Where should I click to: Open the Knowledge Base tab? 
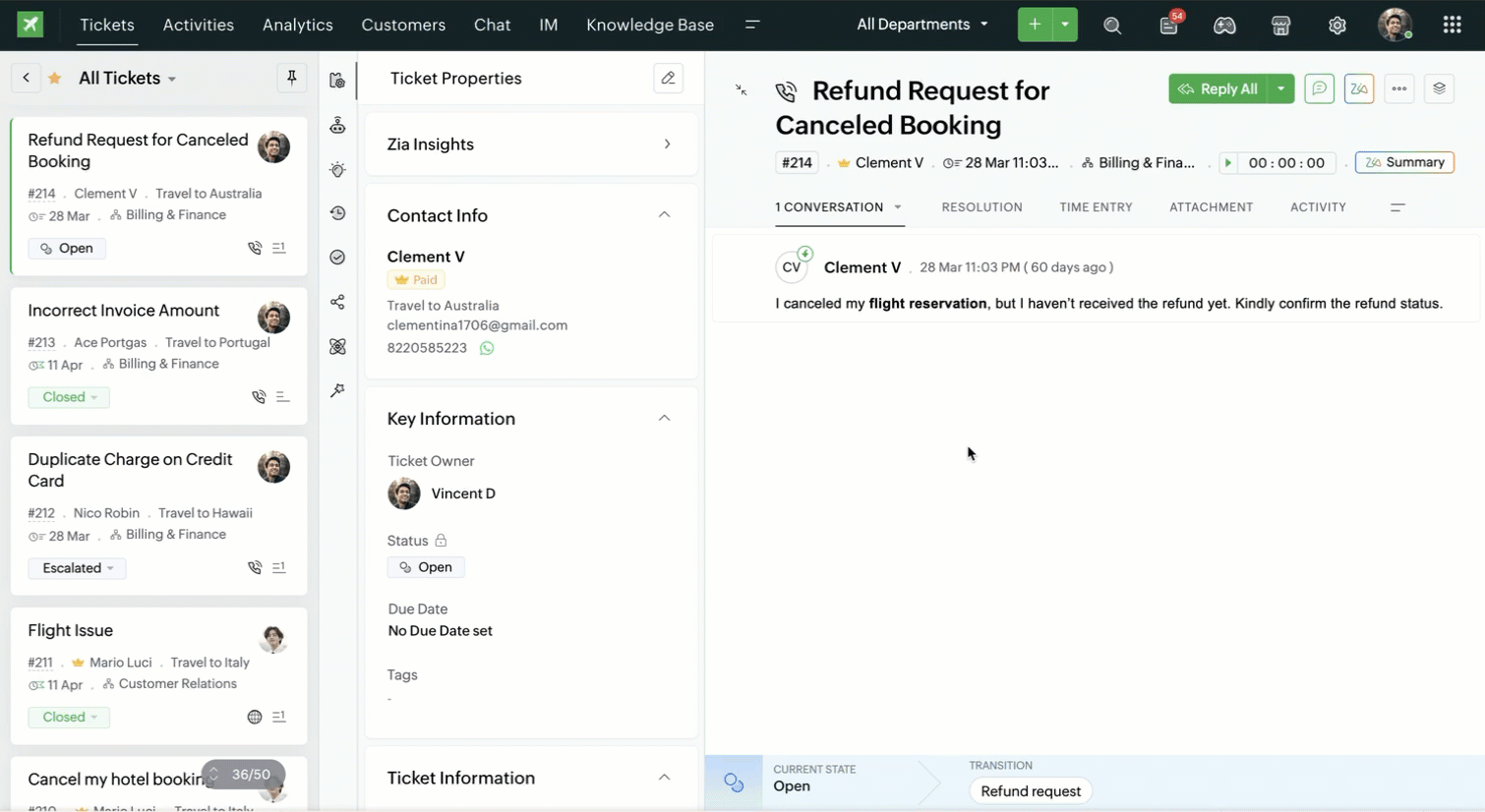pyautogui.click(x=650, y=25)
